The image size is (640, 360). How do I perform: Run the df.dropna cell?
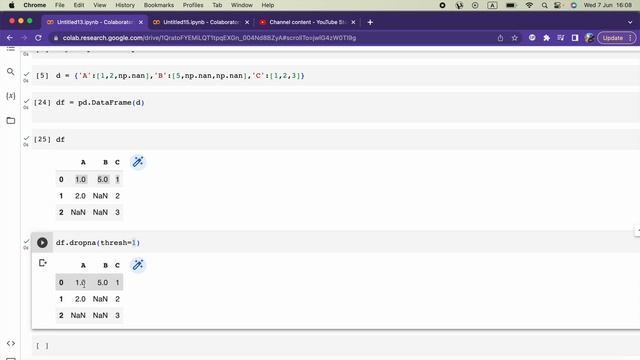(42, 242)
